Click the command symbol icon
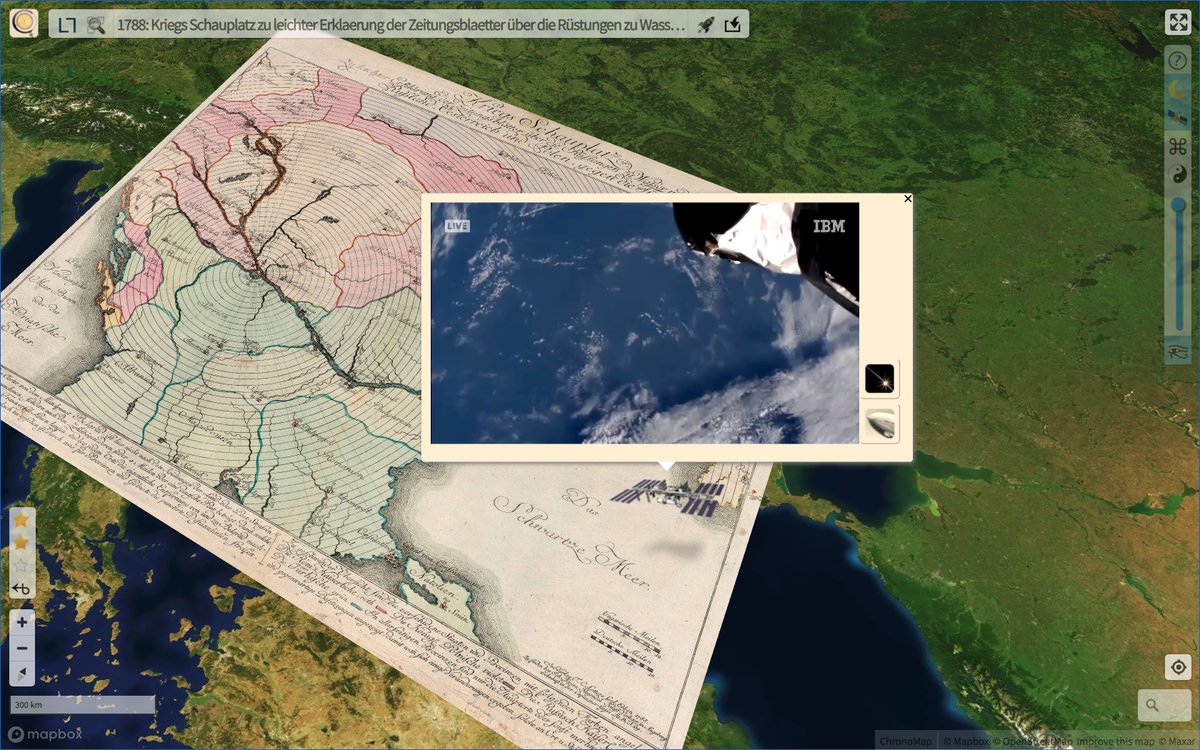Image resolution: width=1200 pixels, height=750 pixels. click(1178, 147)
